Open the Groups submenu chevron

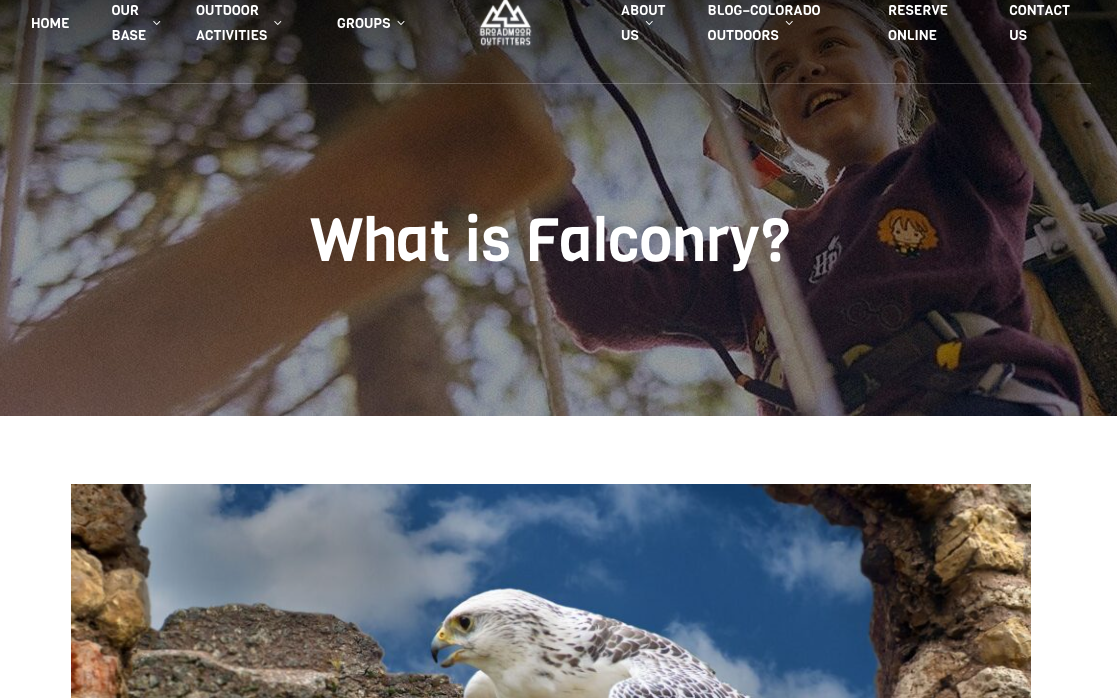[401, 23]
